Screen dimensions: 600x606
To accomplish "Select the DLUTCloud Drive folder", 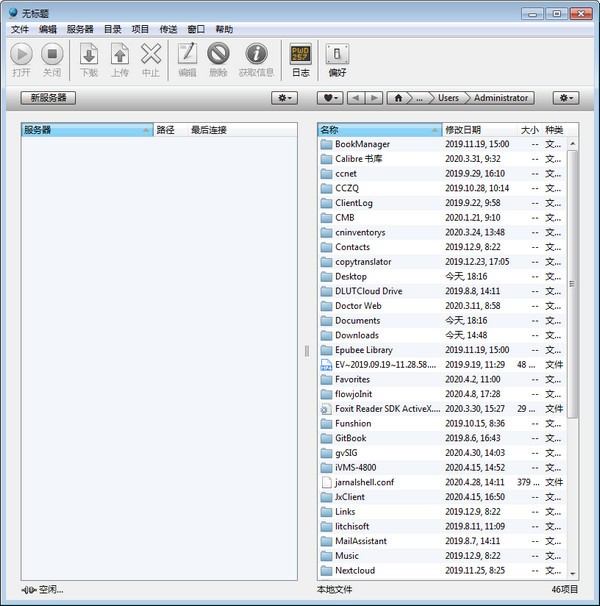I will [441, 291].
